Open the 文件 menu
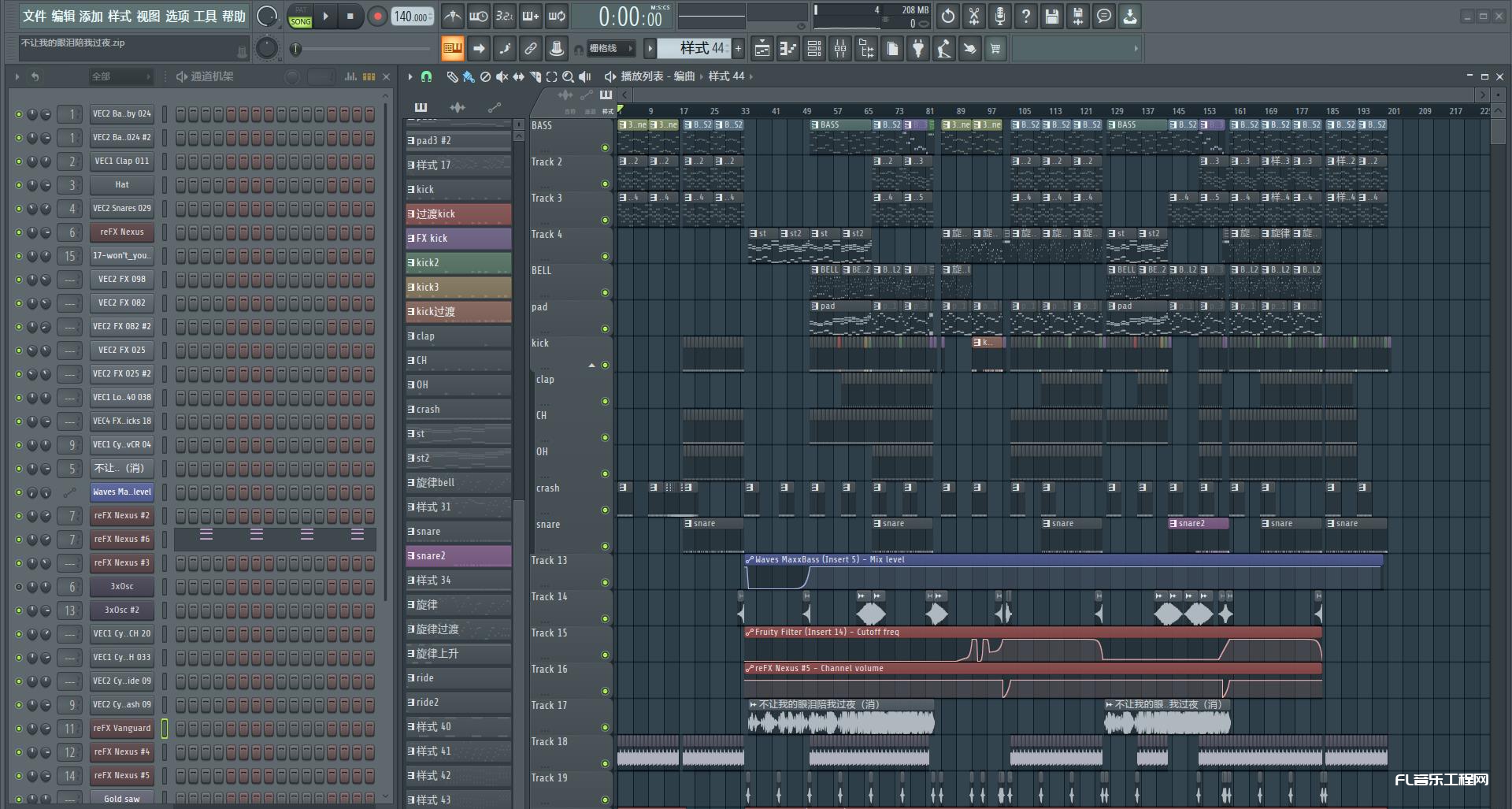The height and width of the screenshot is (809, 1512). pyautogui.click(x=35, y=16)
